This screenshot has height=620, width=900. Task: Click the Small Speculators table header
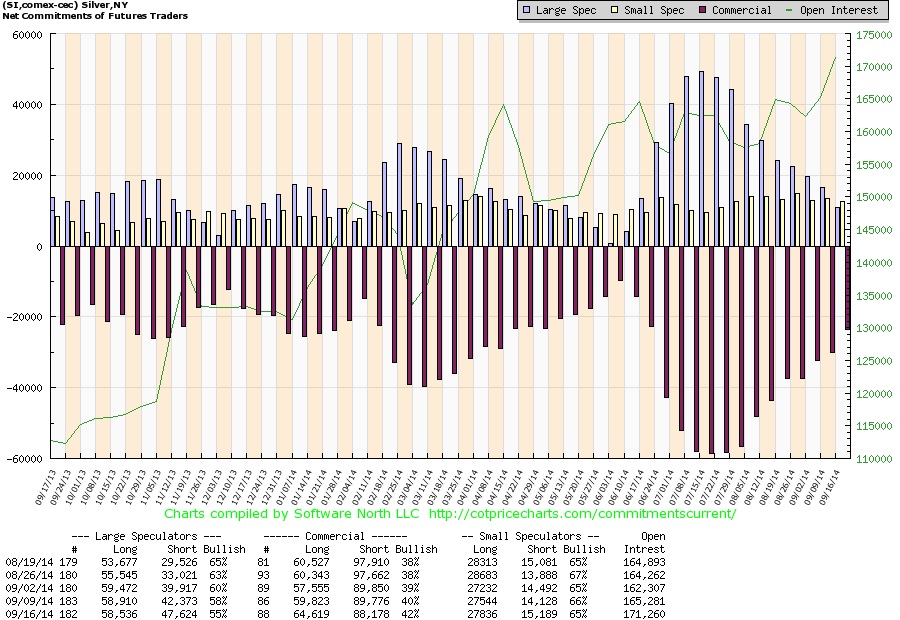[x=531, y=536]
